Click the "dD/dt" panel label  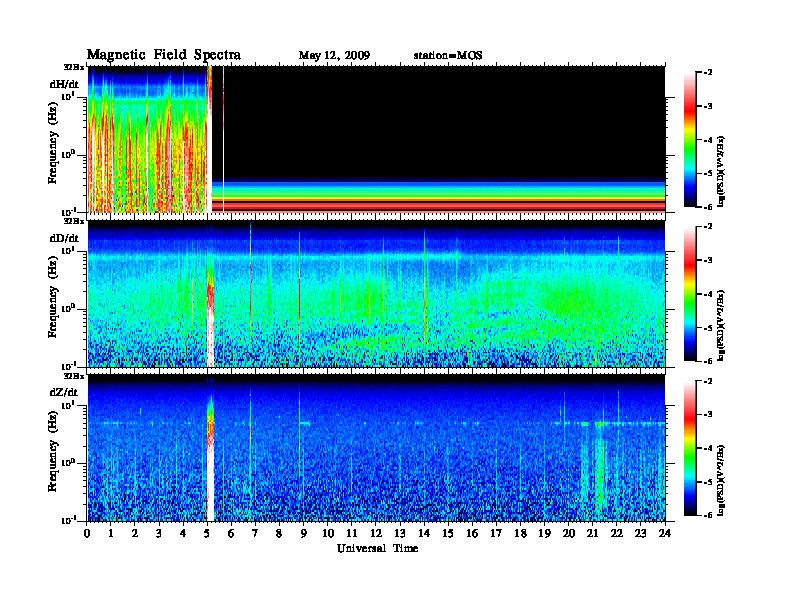coord(64,238)
